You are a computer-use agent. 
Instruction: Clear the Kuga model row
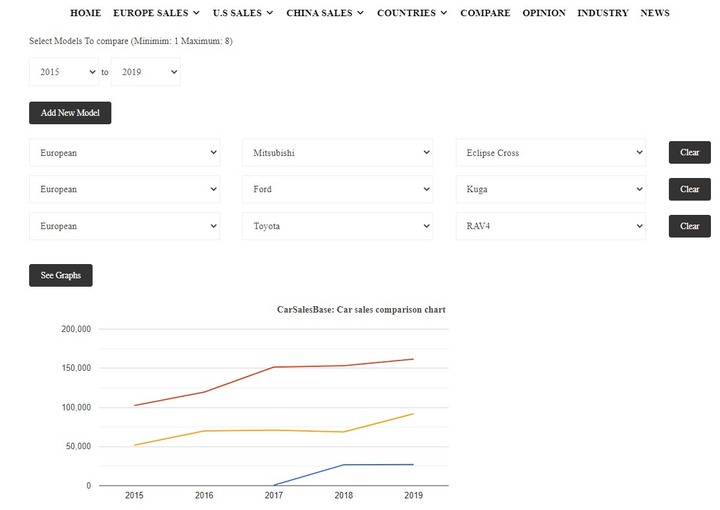click(689, 189)
